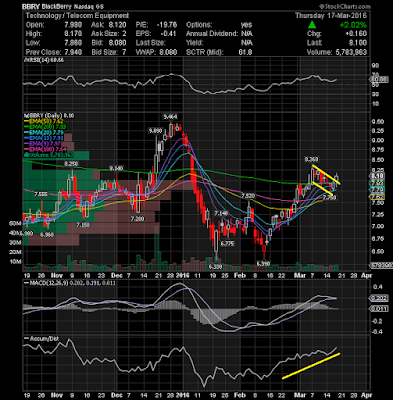Click the 7.140 price label
Viewport: 393px width, 400px height.
pyautogui.click(x=221, y=213)
